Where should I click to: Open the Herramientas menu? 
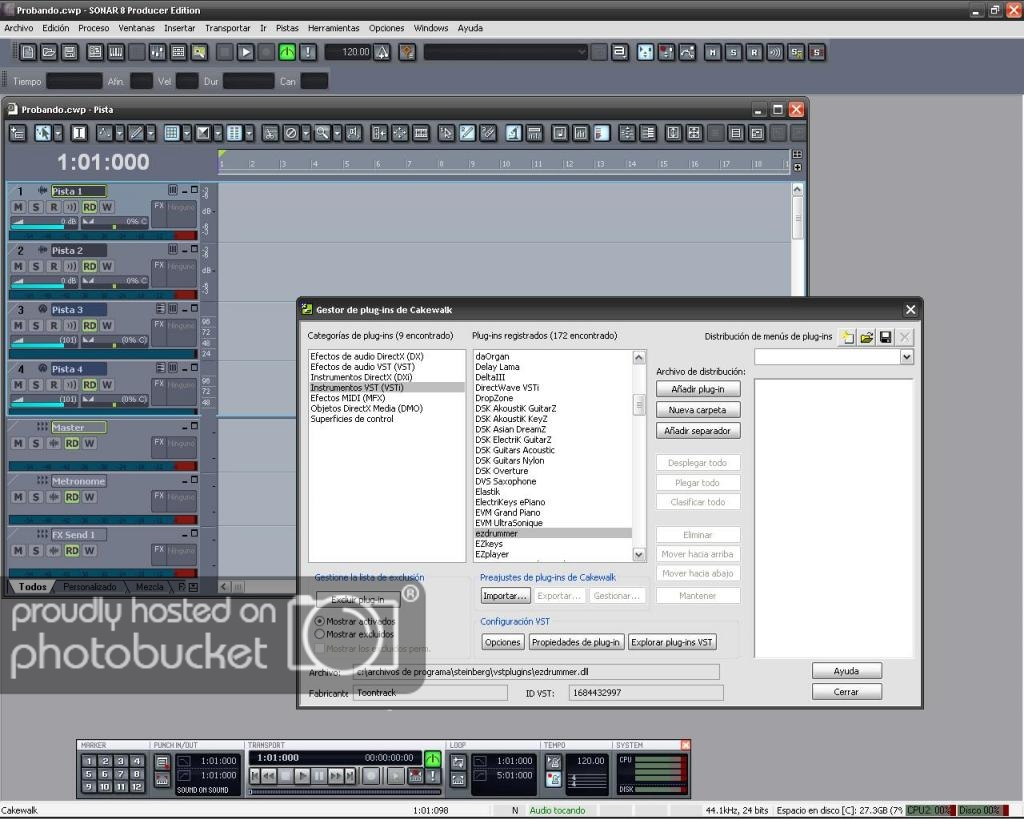click(x=333, y=28)
